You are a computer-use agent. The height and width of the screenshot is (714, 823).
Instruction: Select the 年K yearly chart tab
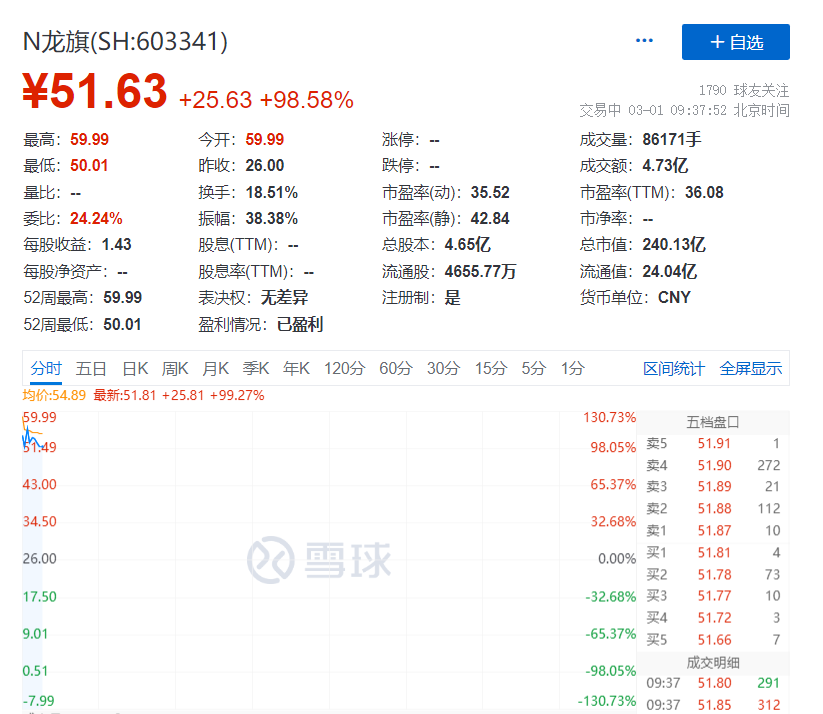pyautogui.click(x=296, y=368)
